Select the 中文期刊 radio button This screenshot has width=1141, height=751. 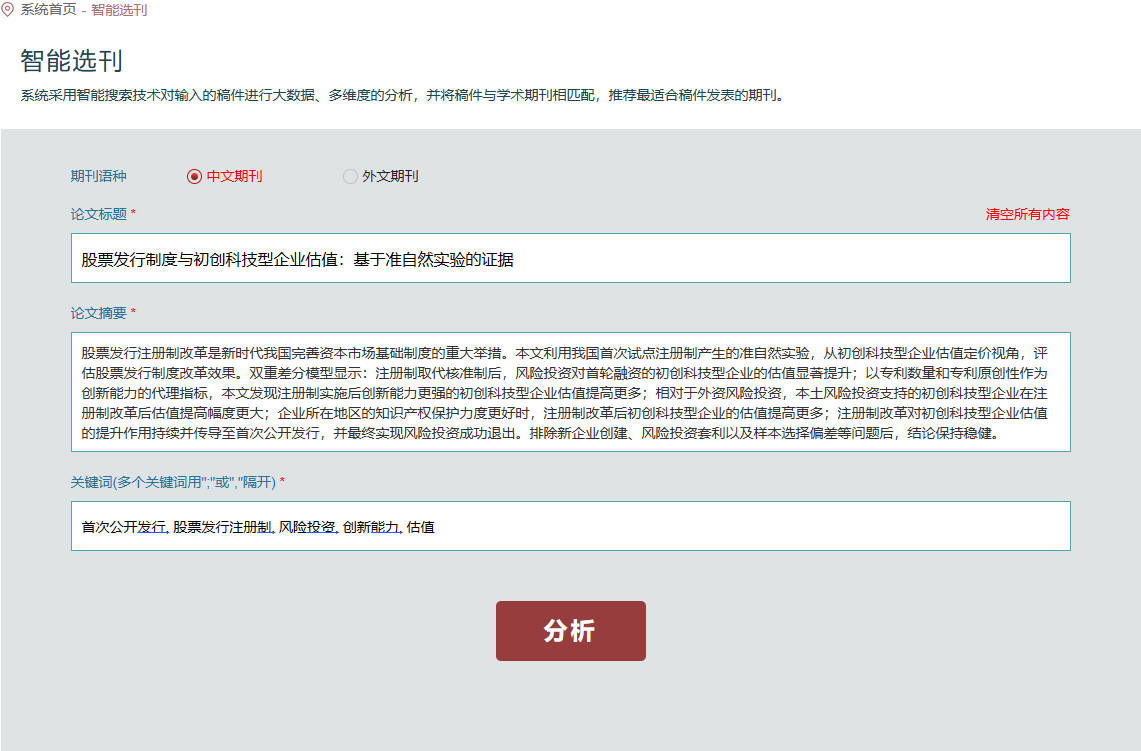pos(195,177)
